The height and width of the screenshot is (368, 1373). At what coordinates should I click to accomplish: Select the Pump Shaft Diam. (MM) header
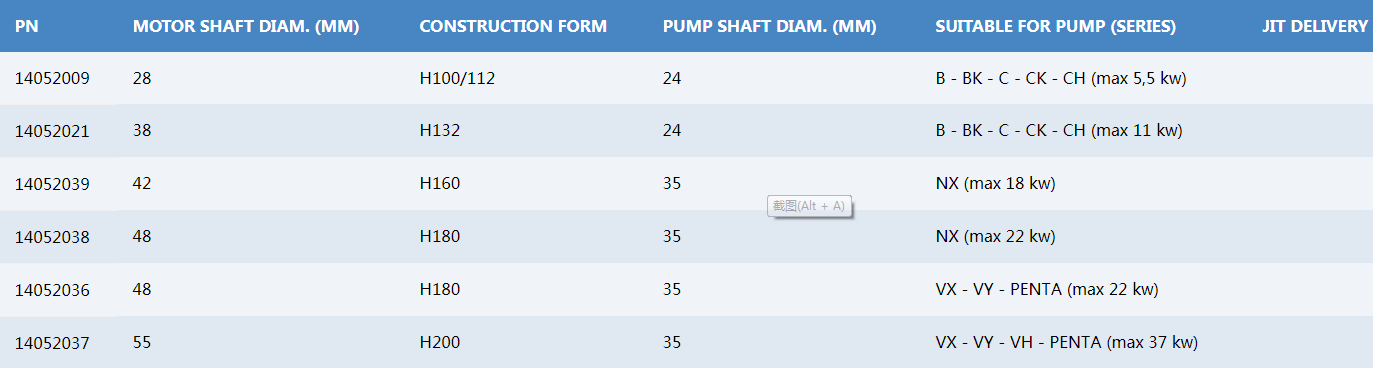[770, 26]
